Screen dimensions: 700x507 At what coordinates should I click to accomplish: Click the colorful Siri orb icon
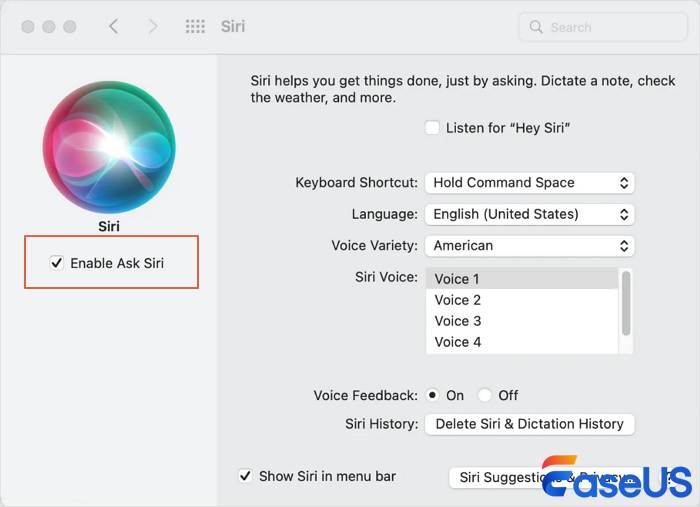pyautogui.click(x=109, y=147)
